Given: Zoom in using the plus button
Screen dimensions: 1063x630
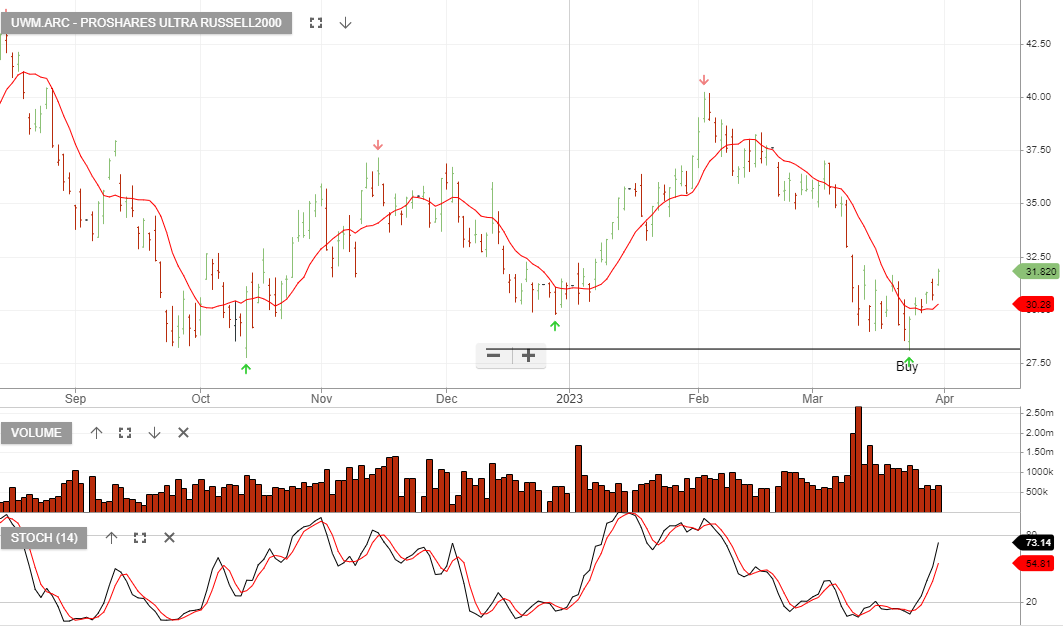Looking at the screenshot, I should [527, 355].
